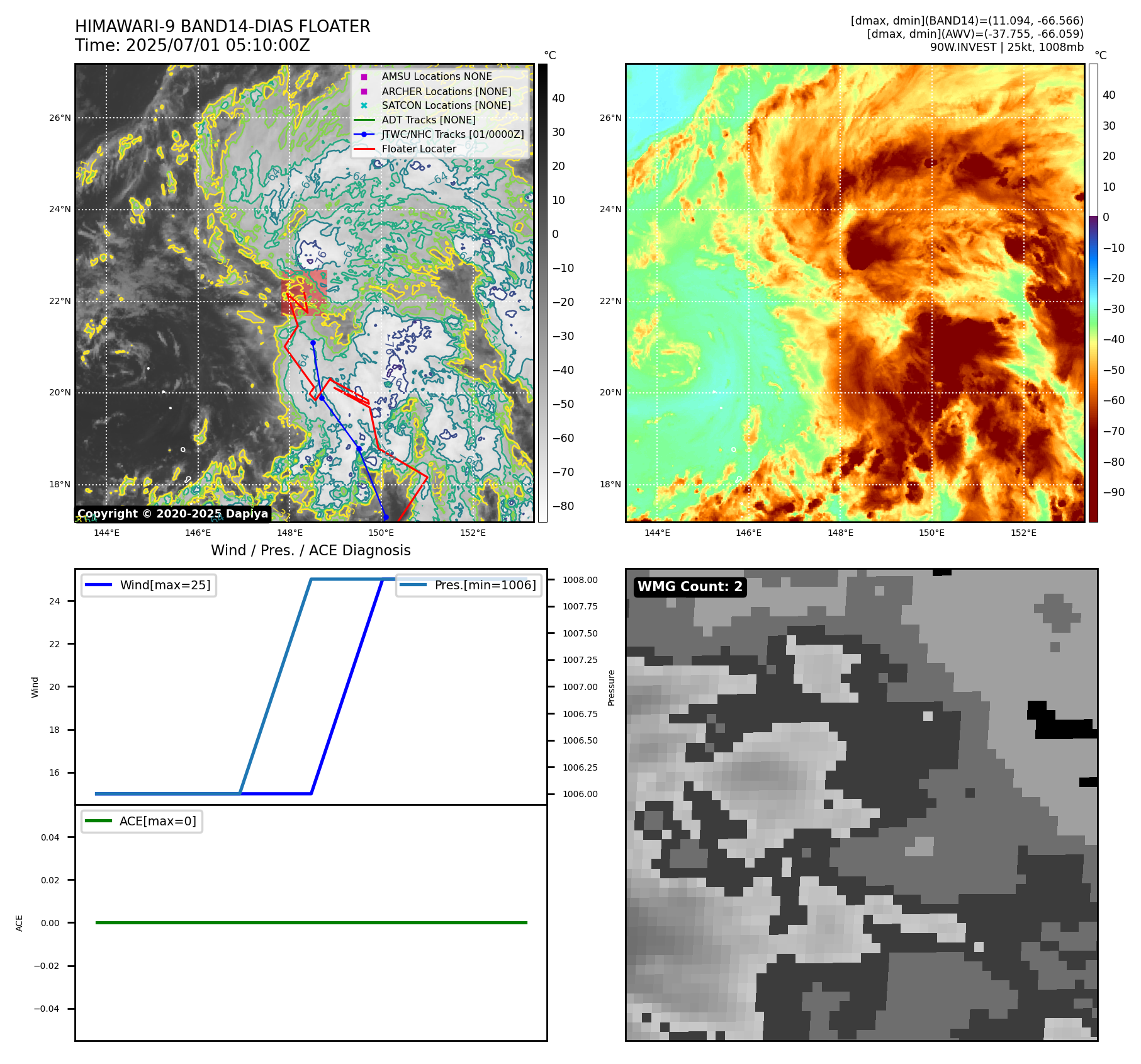Click the 'SATCON Locations [NONE]' legend text
This screenshot has width=1141, height=1064.
[x=446, y=106]
